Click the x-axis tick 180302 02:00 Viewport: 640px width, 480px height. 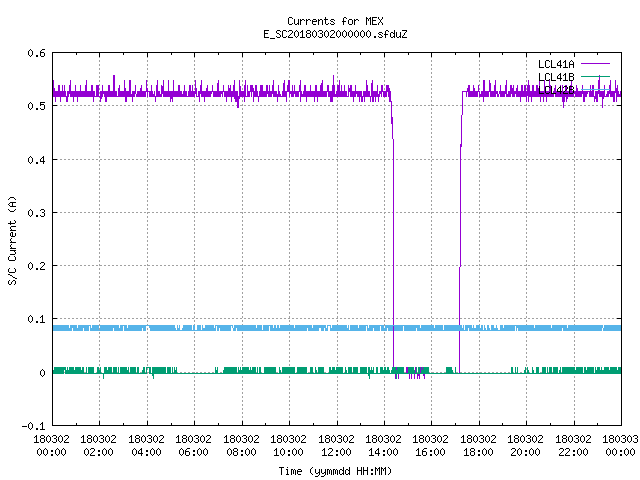tap(98, 445)
